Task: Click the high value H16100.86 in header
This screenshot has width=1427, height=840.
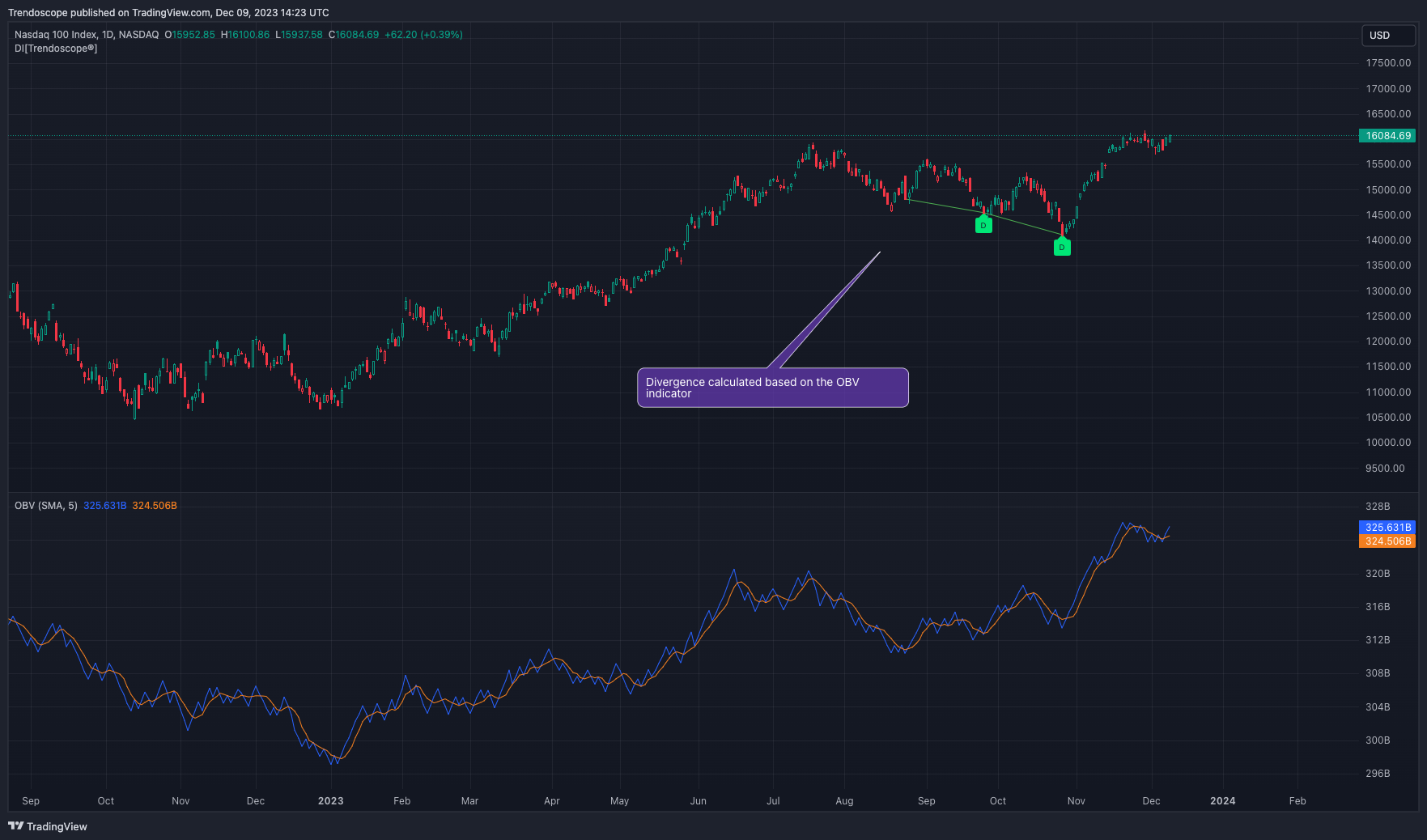Action: tap(245, 35)
